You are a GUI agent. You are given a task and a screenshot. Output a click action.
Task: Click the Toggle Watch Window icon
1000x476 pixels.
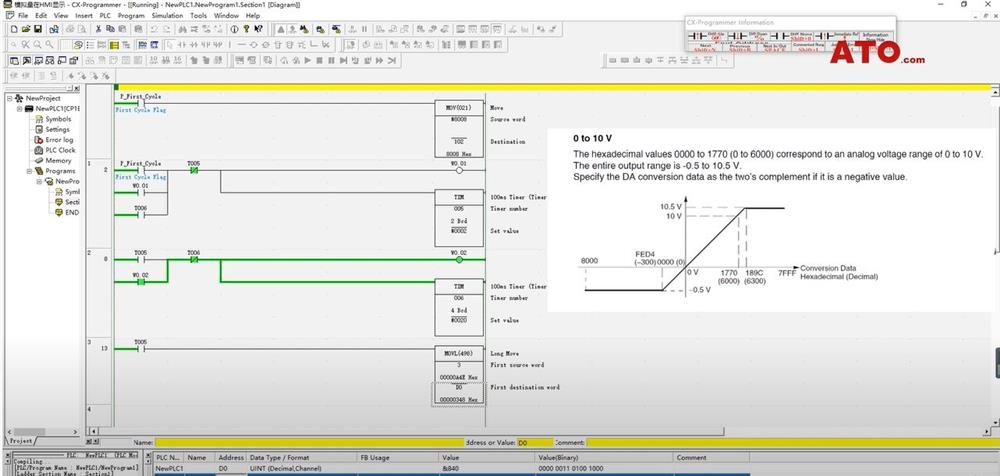pyautogui.click(x=38, y=61)
